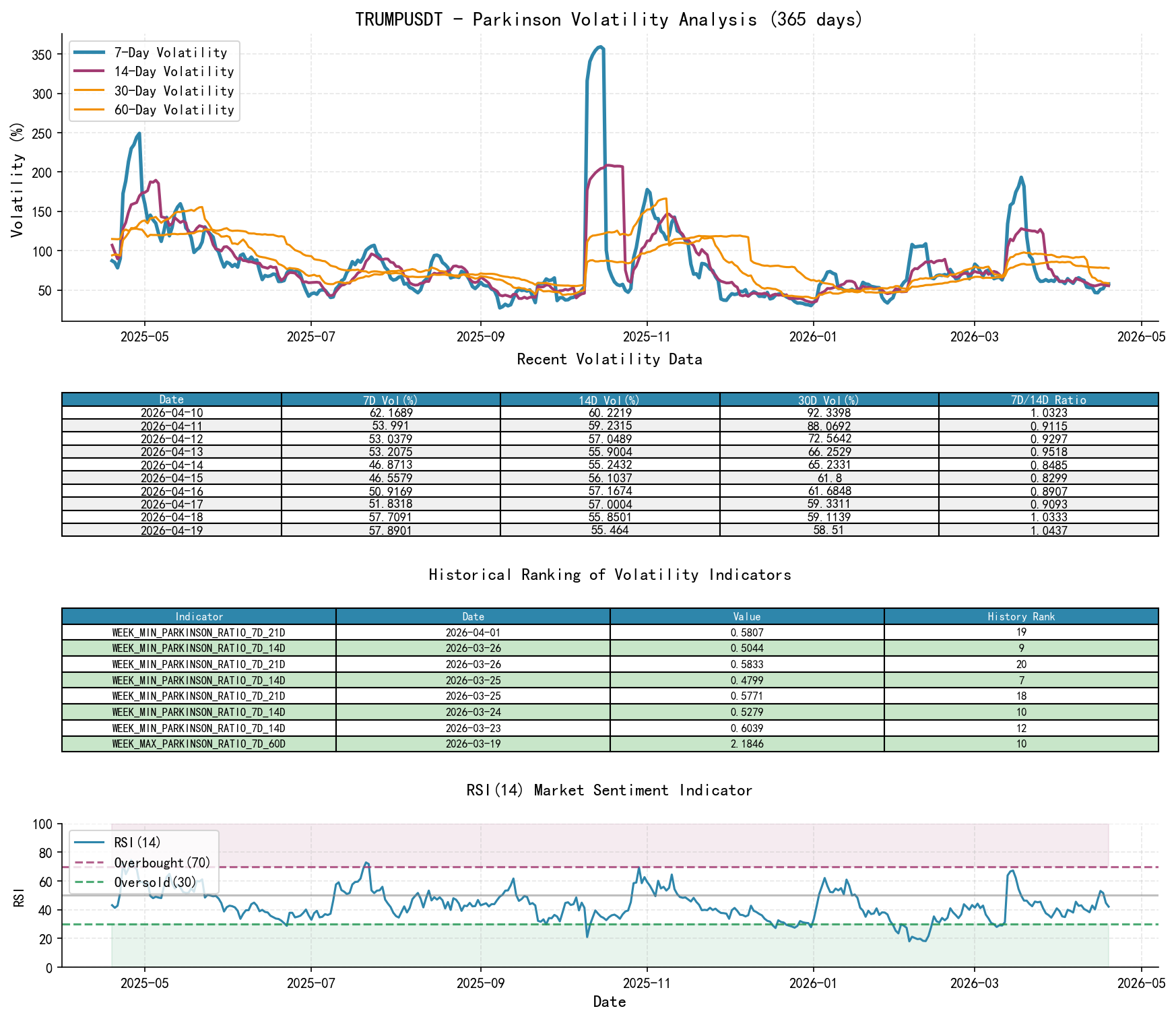Click the 14D Vol(%) column header
The width and height of the screenshot is (1176, 1019).
click(x=610, y=400)
